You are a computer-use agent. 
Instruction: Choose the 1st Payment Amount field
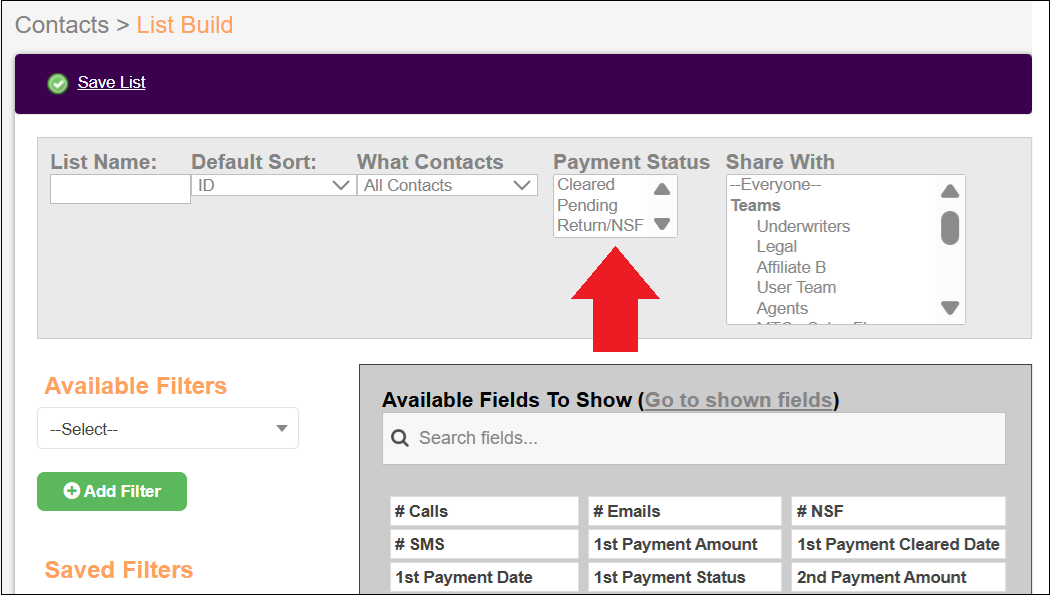[684, 544]
